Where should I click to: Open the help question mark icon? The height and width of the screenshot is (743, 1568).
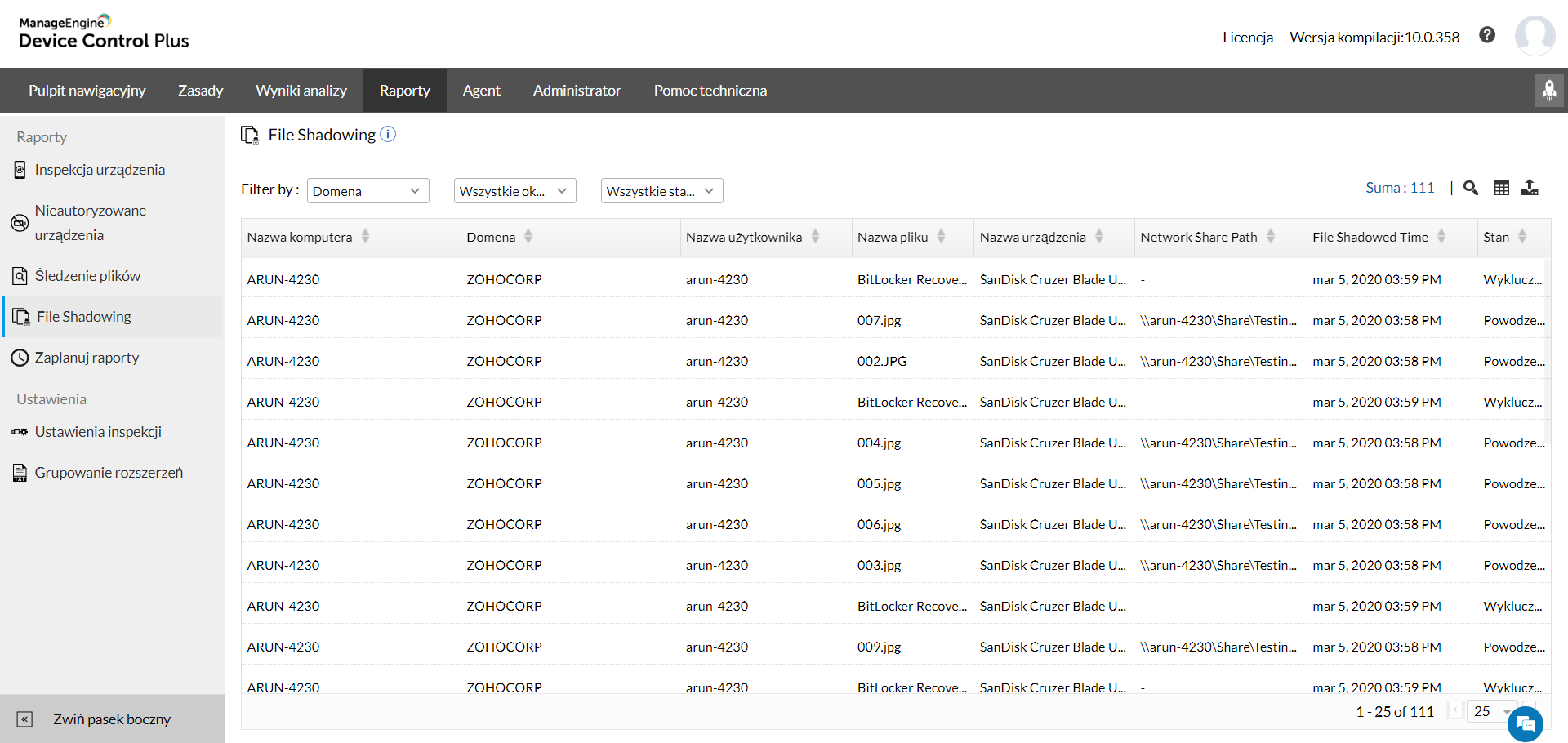pyautogui.click(x=1487, y=35)
